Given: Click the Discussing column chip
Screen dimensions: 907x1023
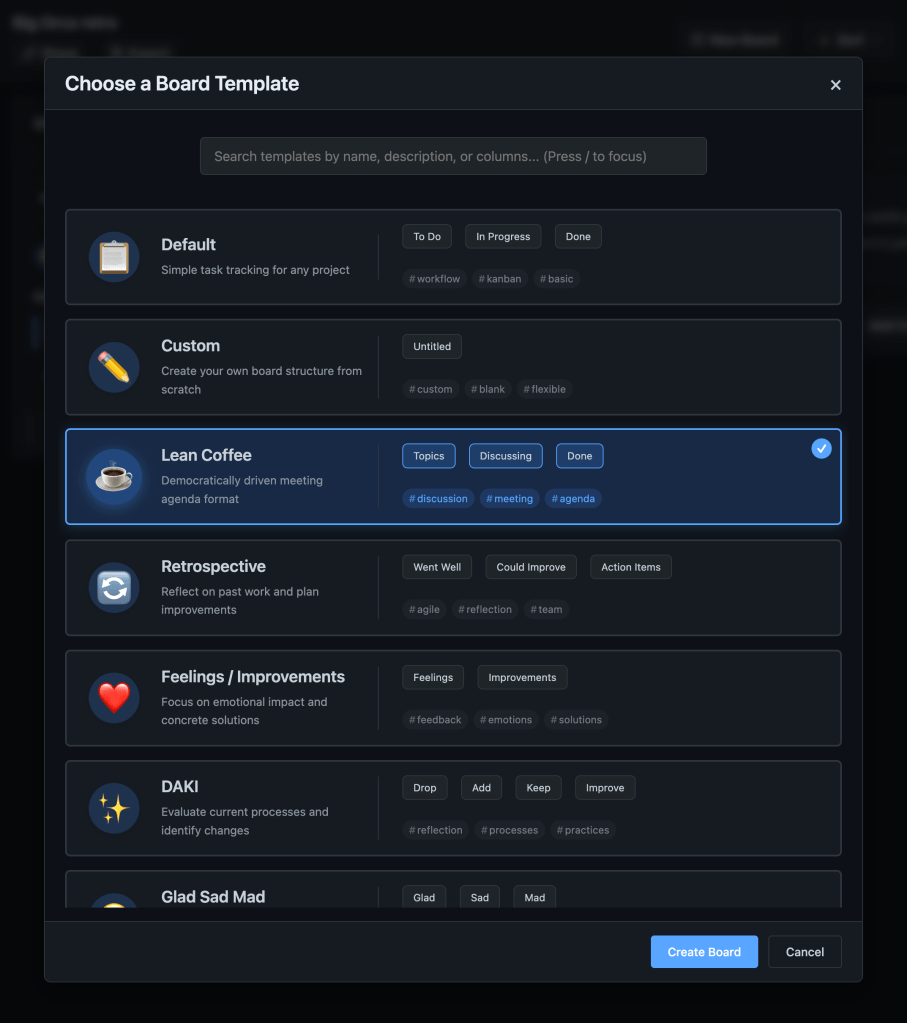Looking at the screenshot, I should click(x=505, y=456).
